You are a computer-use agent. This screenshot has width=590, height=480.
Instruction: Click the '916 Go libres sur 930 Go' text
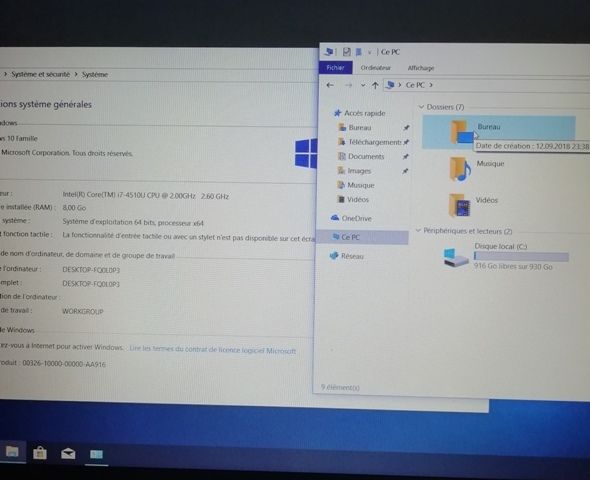click(513, 266)
